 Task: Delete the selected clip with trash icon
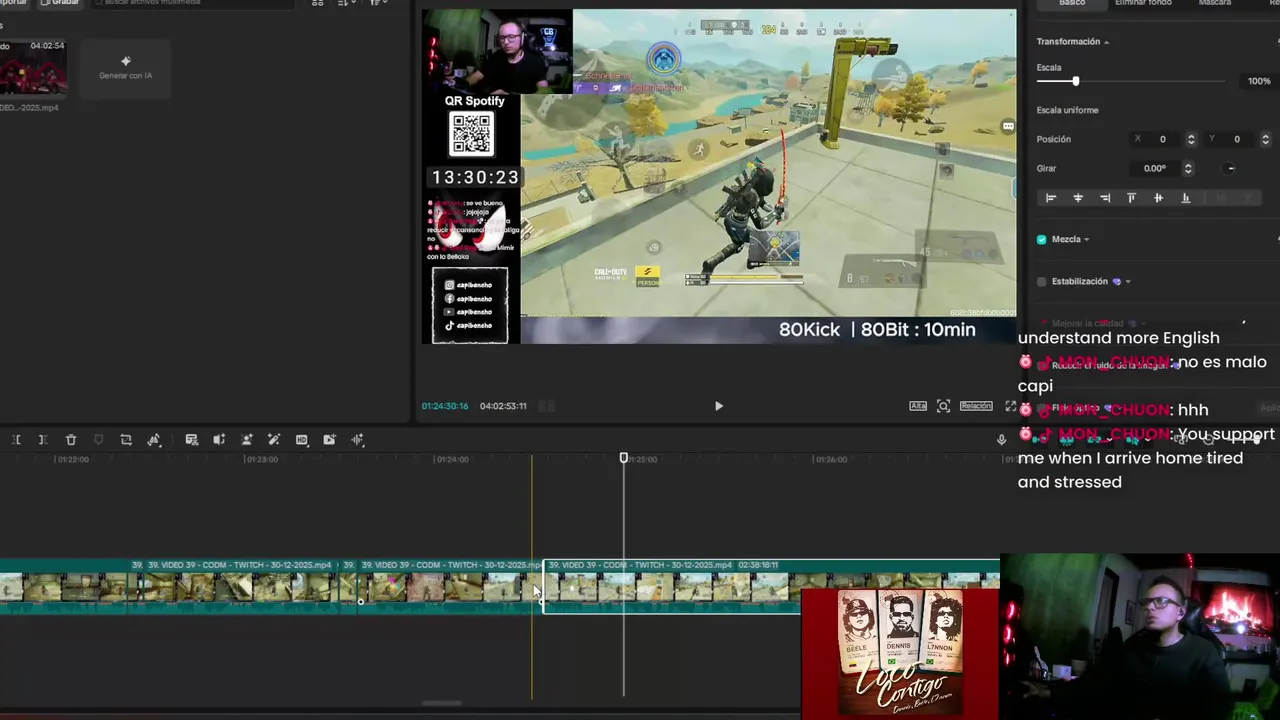coord(71,440)
